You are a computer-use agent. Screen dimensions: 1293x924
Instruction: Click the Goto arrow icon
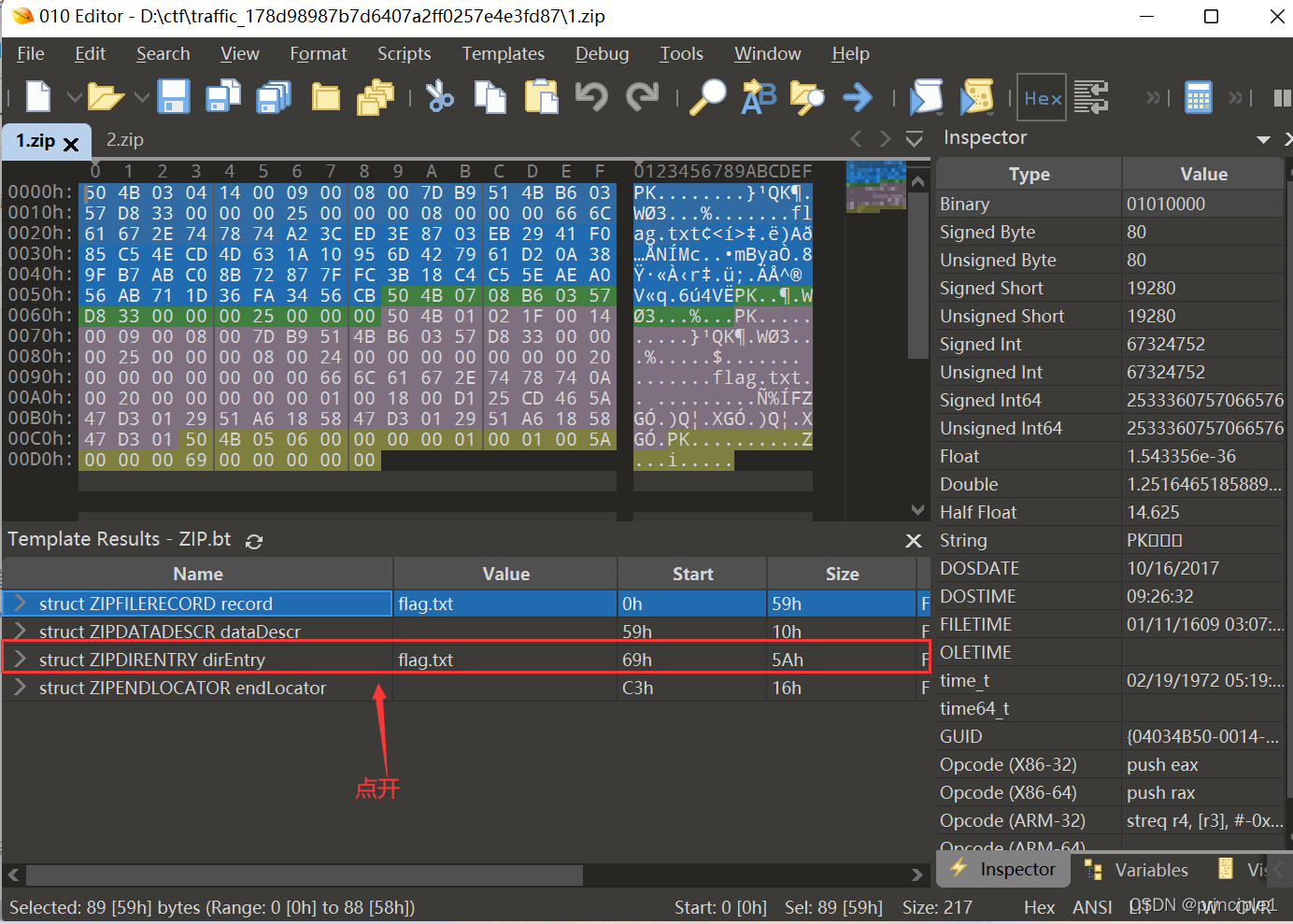858,96
